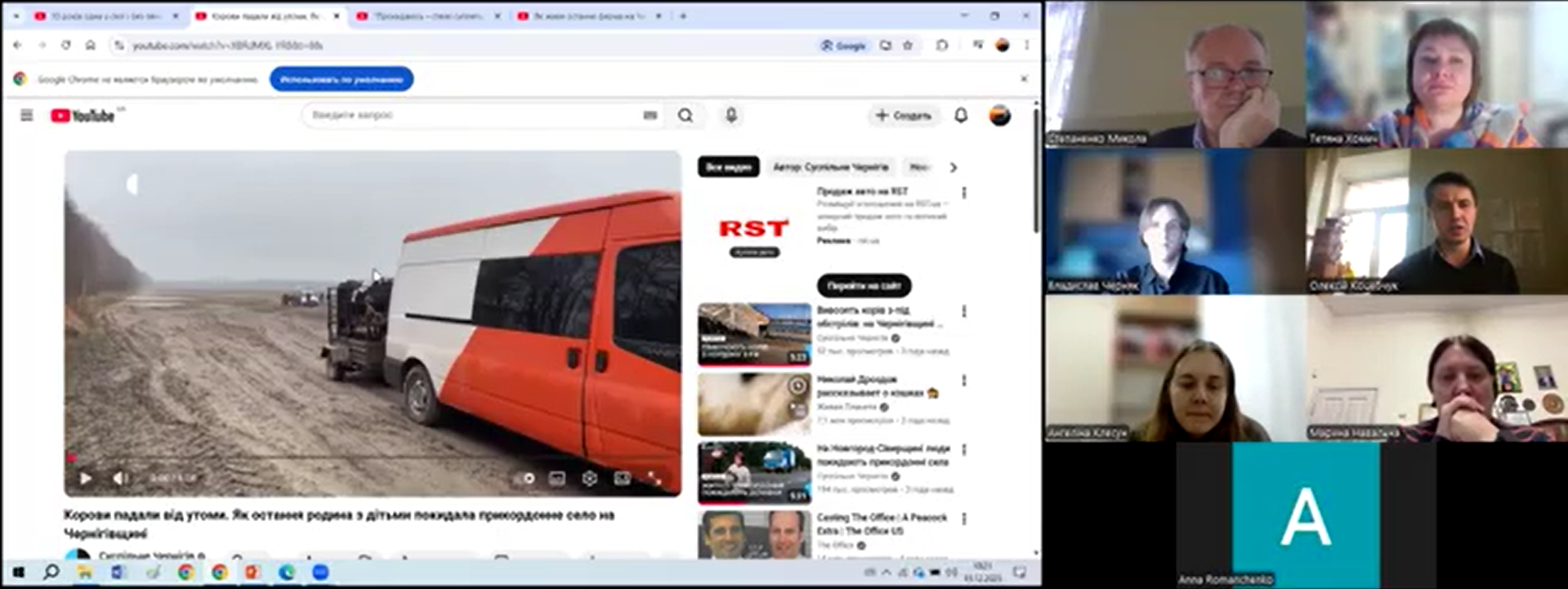Click the YouTube search magnifier icon

[x=686, y=116]
